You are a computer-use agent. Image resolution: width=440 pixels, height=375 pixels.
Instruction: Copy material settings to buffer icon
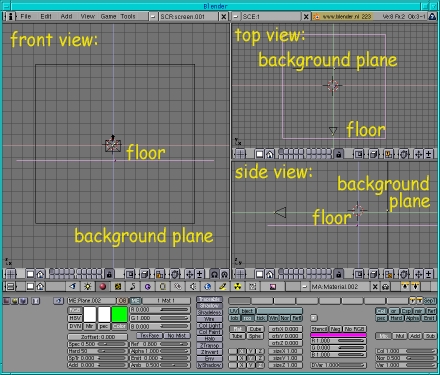pyautogui.click(x=405, y=286)
